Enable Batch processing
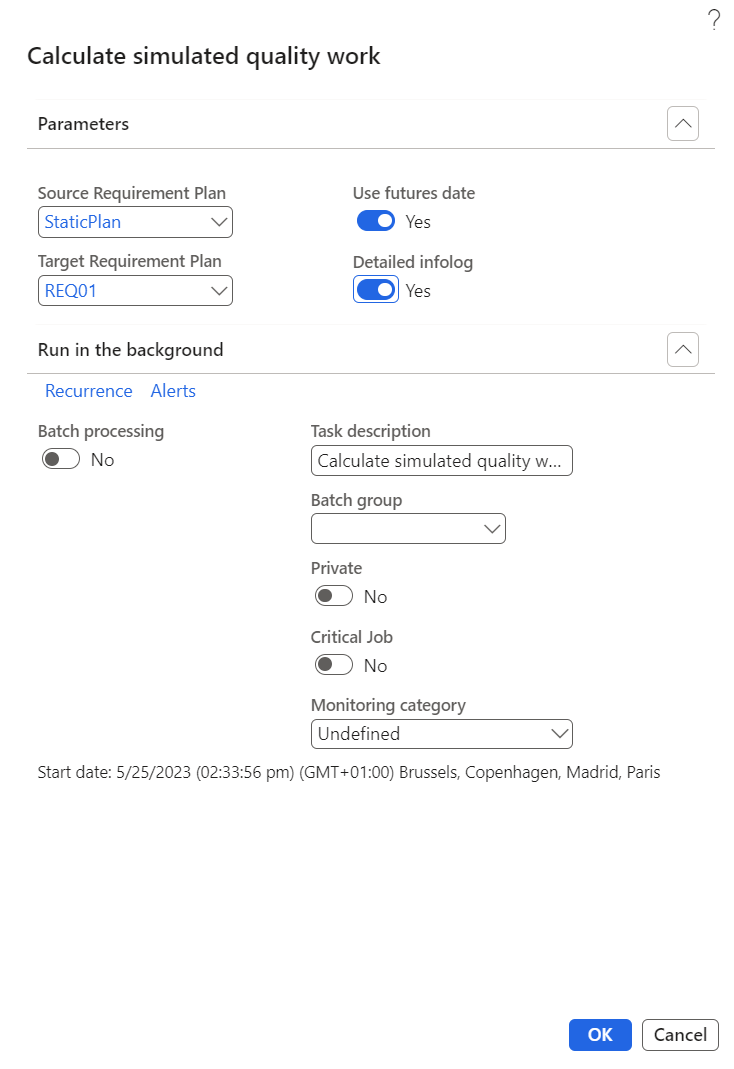This screenshot has width=734, height=1069. pyautogui.click(x=61, y=460)
